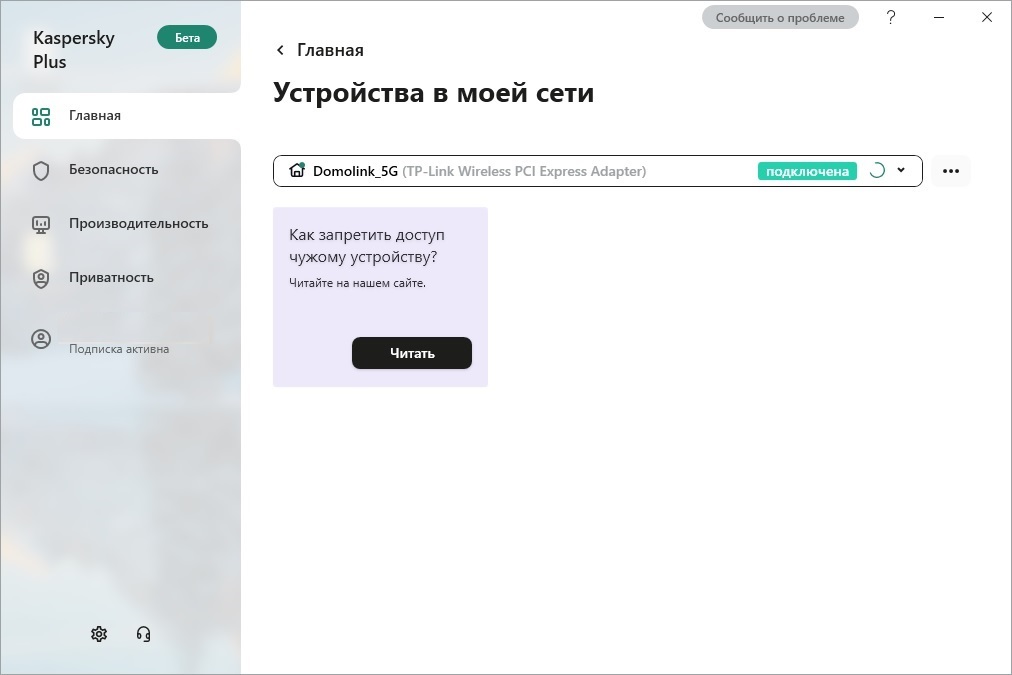Image resolution: width=1012 pixels, height=675 pixels.
Task: Click the Подписка активна link
Action: [119, 349]
